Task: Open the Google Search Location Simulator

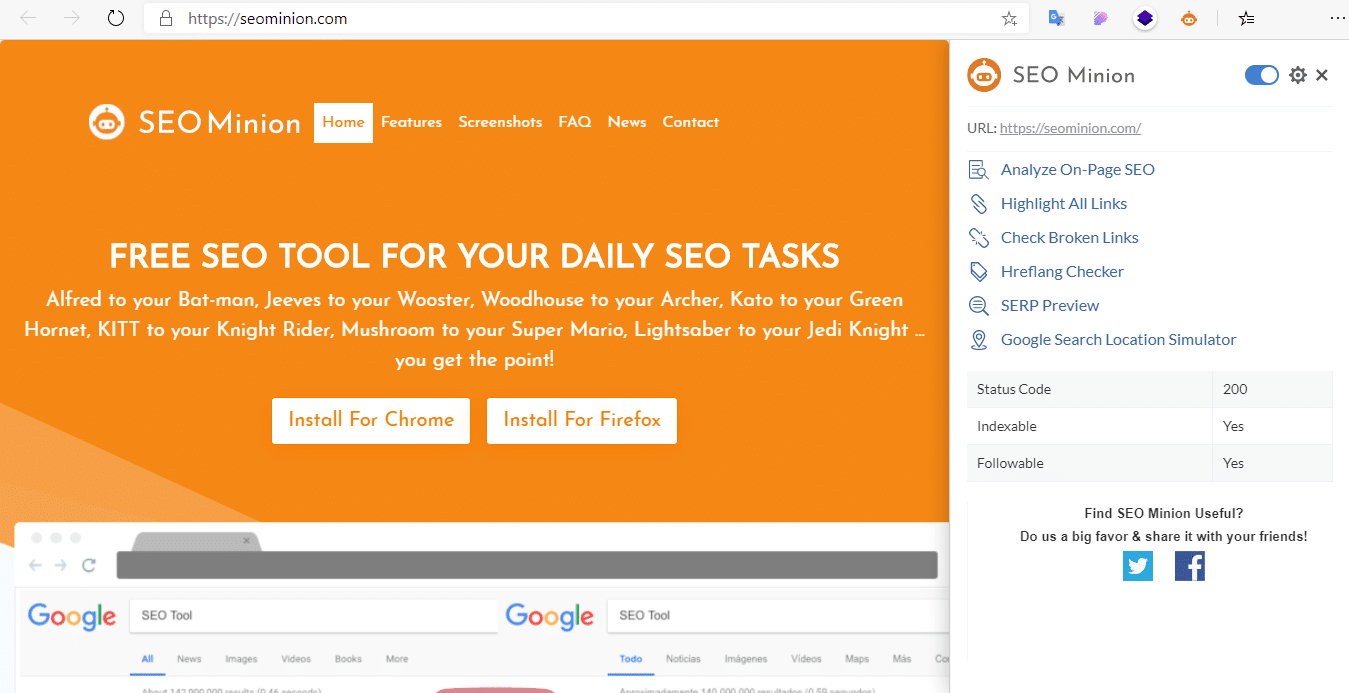Action: coord(1118,339)
